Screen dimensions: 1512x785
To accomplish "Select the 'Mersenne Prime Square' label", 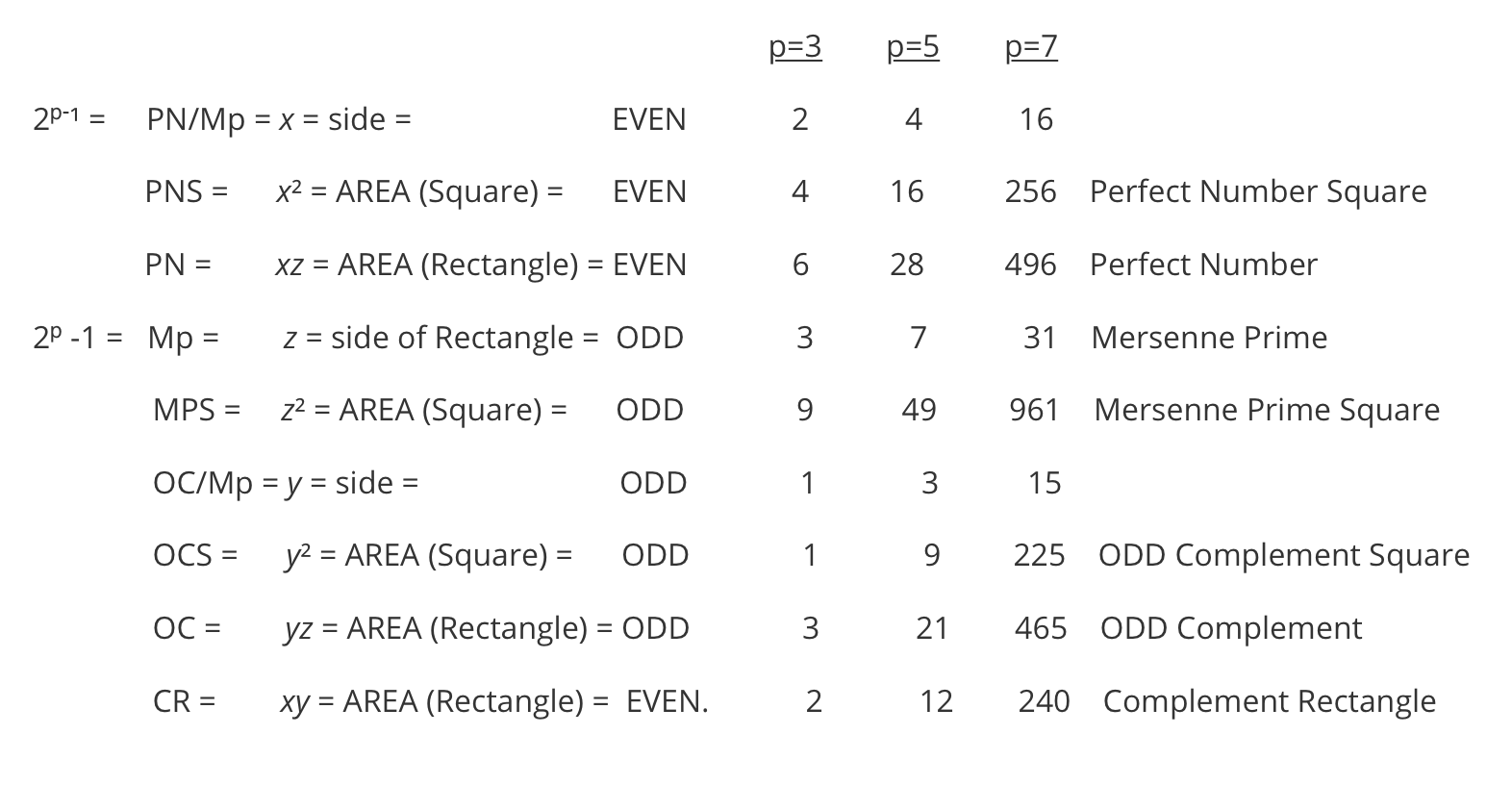I will (1266, 410).
